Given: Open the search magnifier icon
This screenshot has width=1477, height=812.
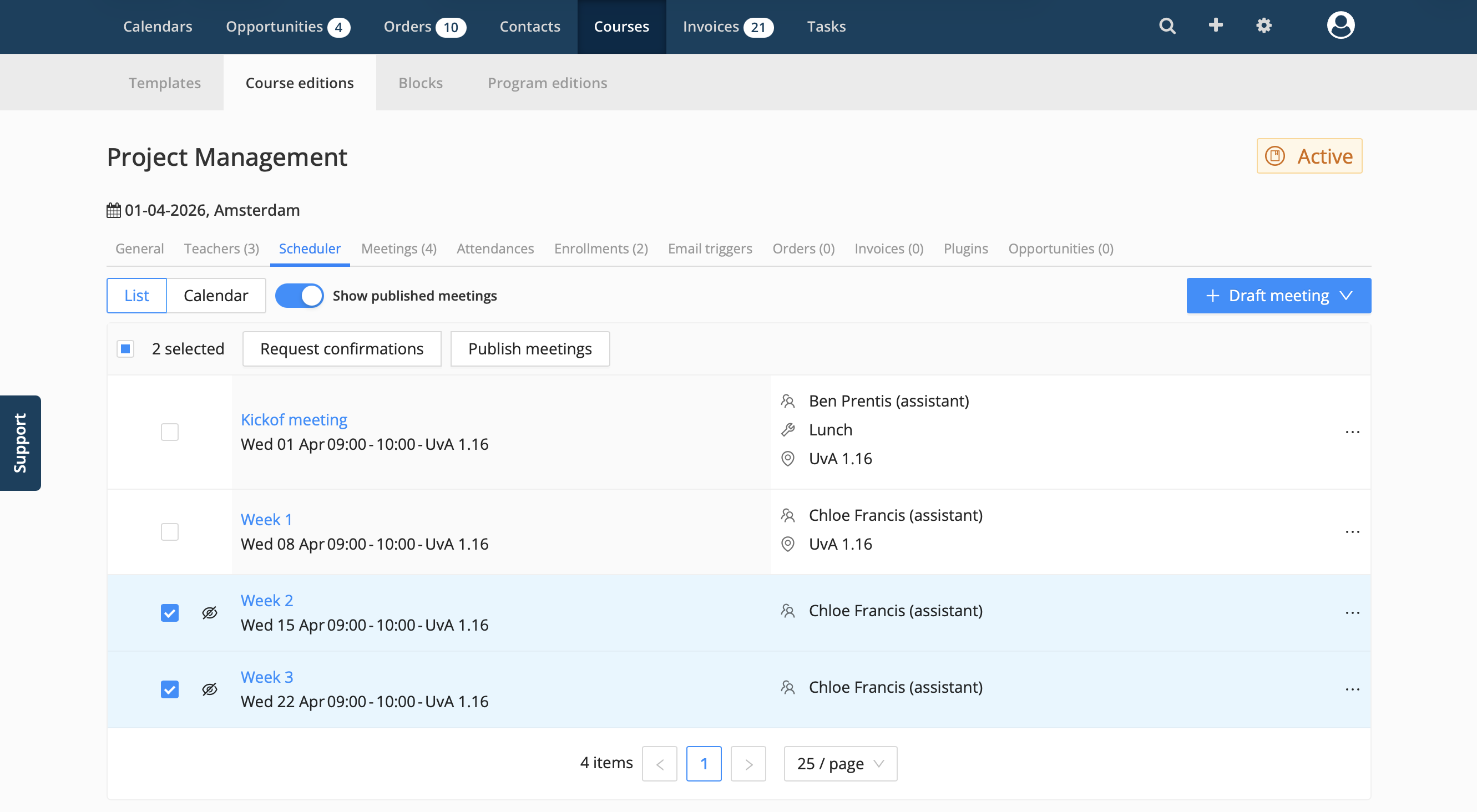Looking at the screenshot, I should [x=1167, y=26].
